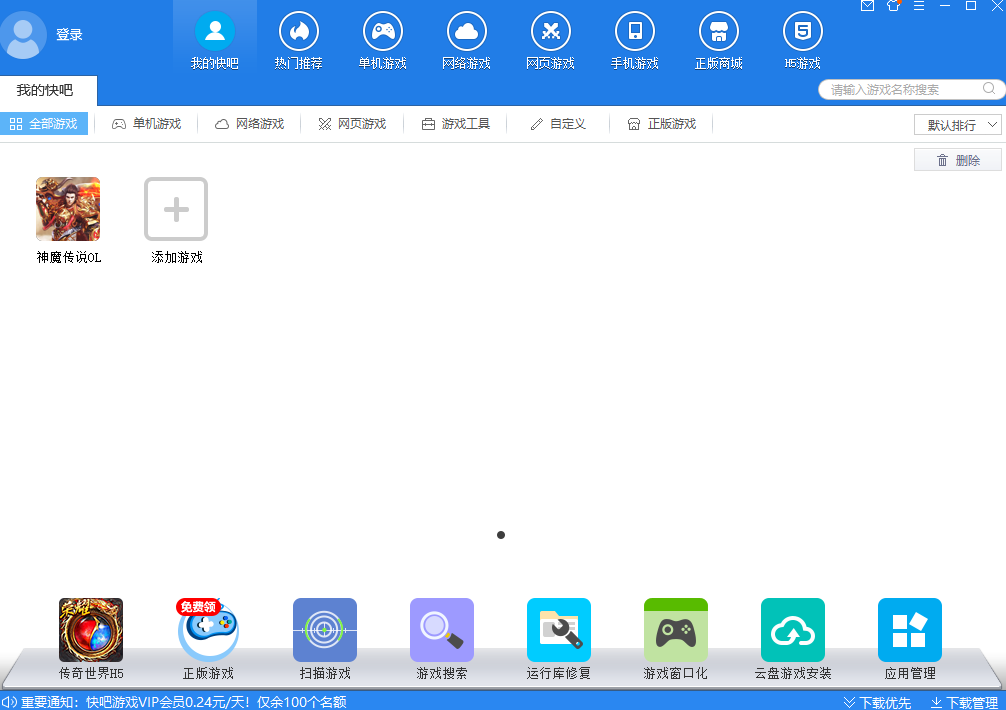Viewport: 1006px width, 710px height.
Task: Launch the 运行库修复 runtime repair tool
Action: point(558,630)
